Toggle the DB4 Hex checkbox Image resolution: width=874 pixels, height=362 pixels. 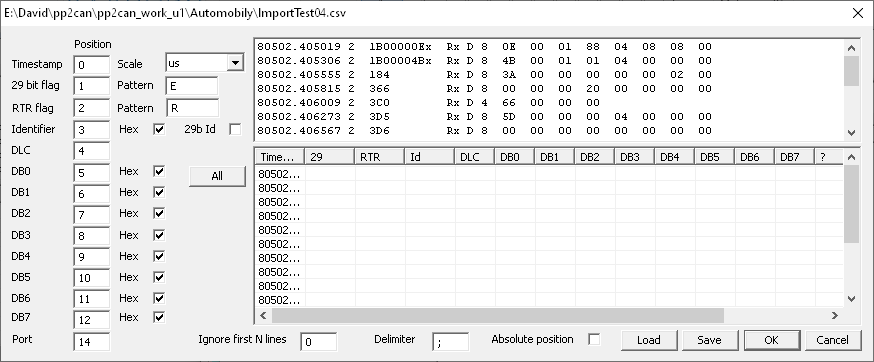159,257
